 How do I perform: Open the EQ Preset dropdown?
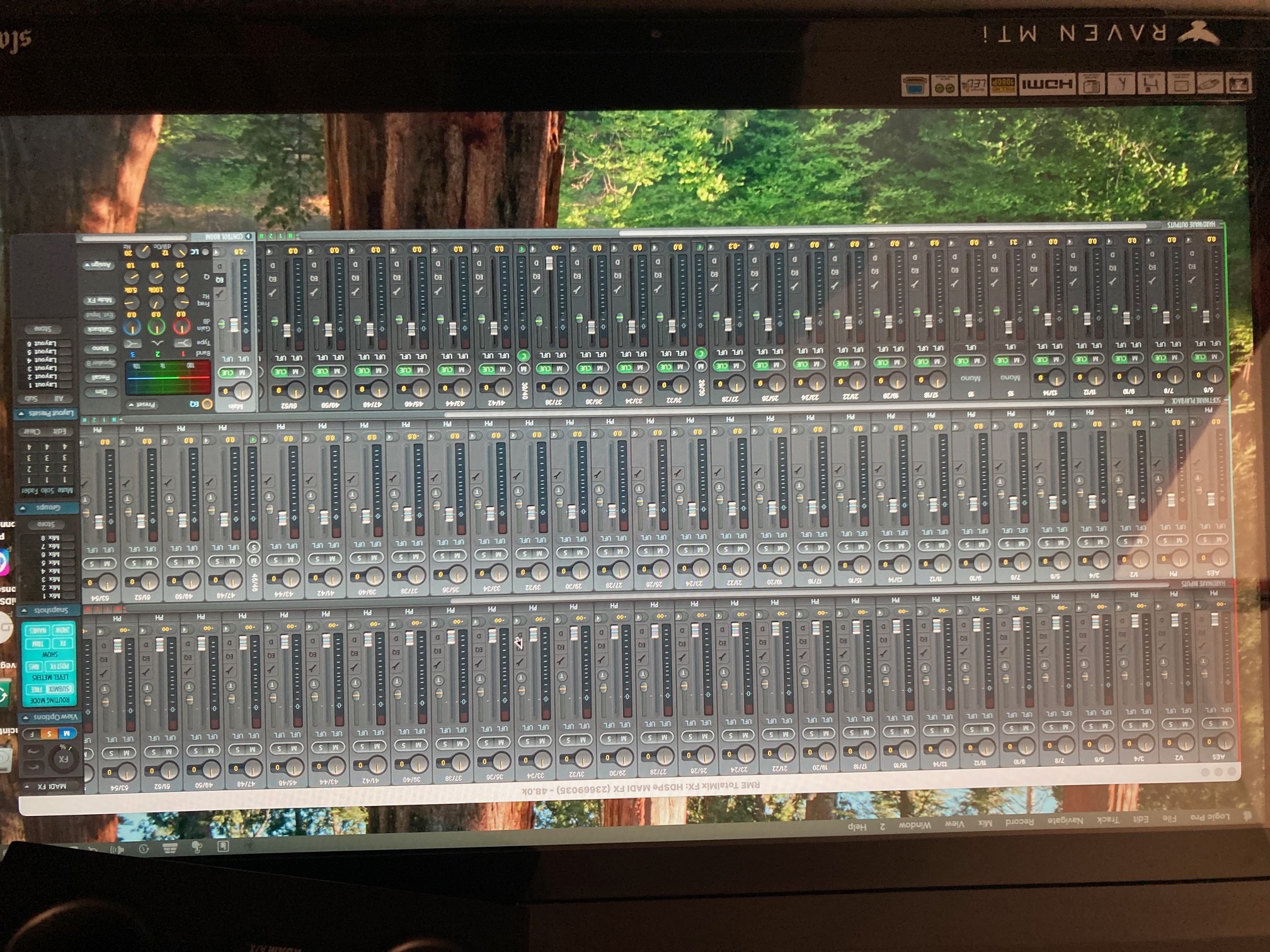(x=142, y=405)
